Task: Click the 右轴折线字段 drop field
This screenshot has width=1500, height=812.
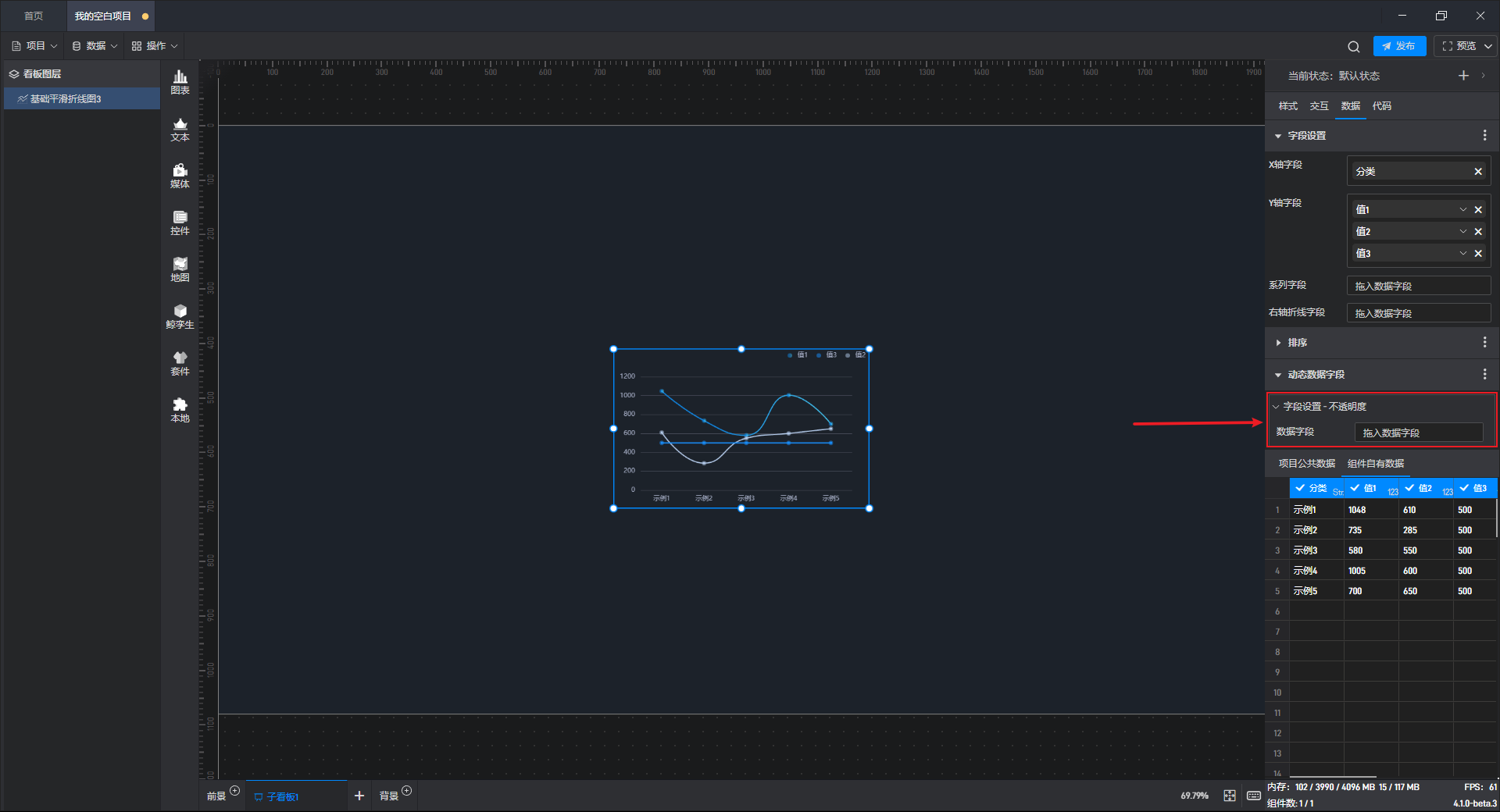Action: [1418, 314]
